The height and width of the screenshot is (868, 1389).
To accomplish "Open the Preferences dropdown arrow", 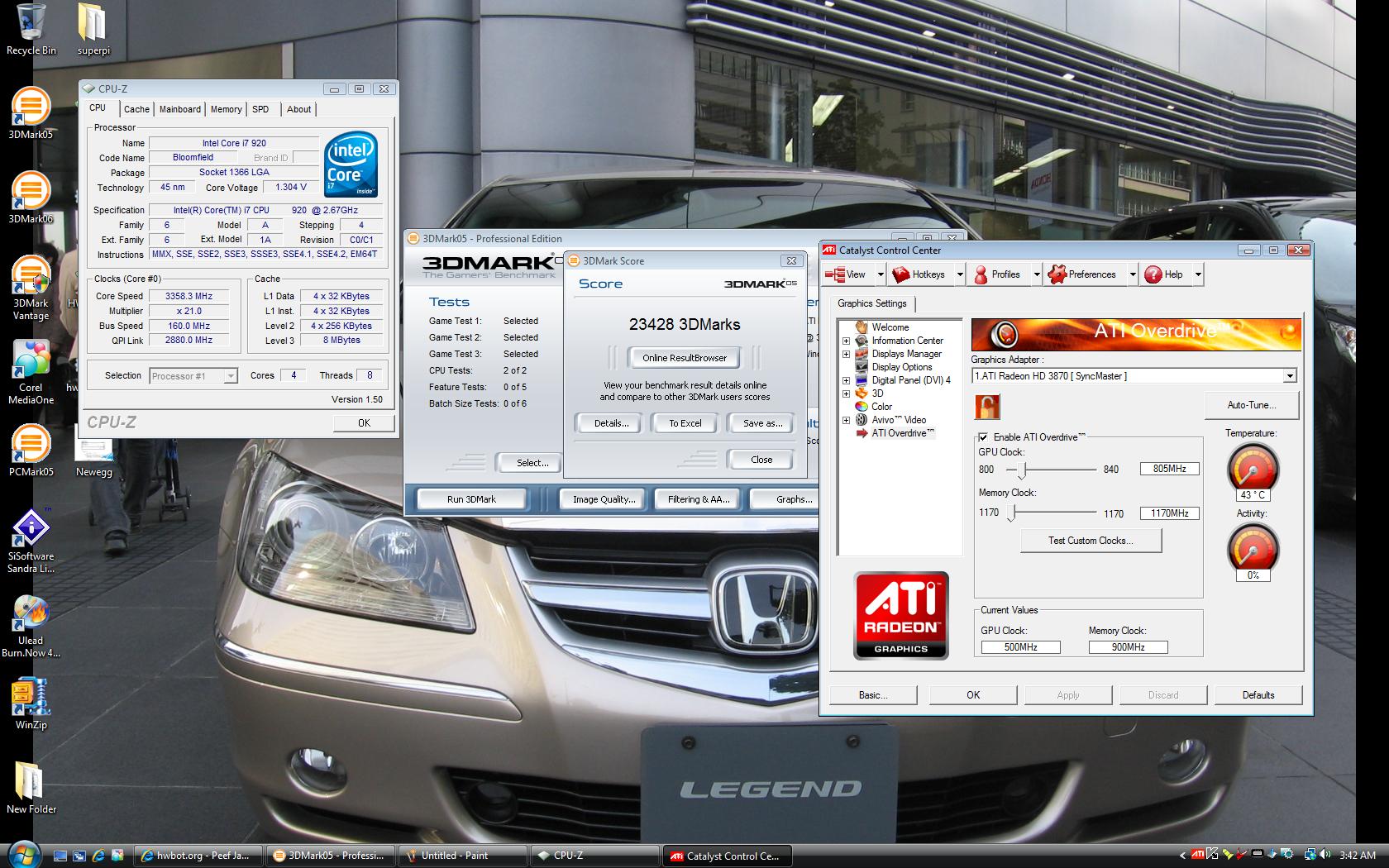I will tap(1132, 274).
